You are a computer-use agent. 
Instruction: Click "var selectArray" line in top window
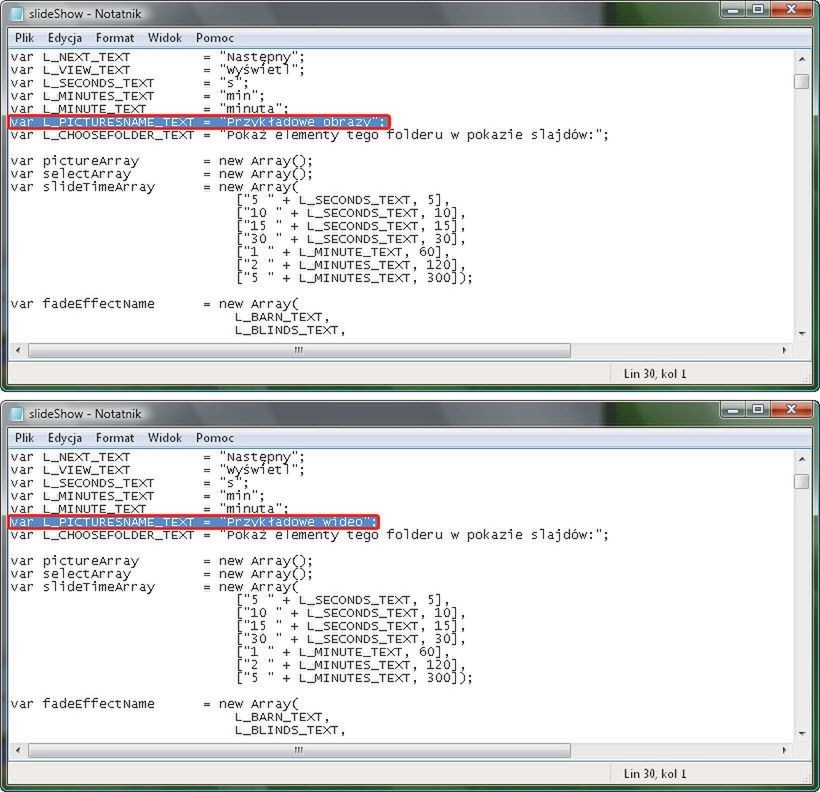coord(162,174)
